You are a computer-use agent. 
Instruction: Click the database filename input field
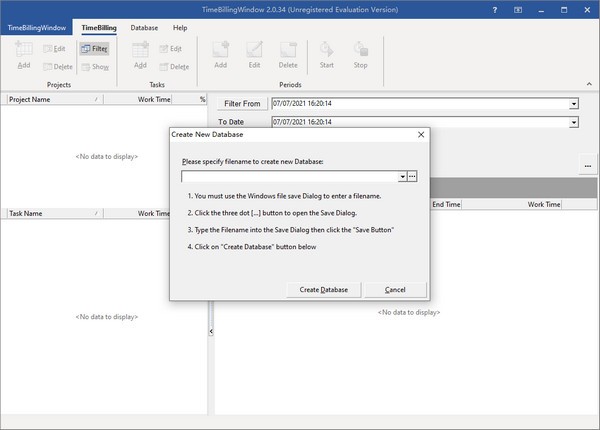[289, 176]
